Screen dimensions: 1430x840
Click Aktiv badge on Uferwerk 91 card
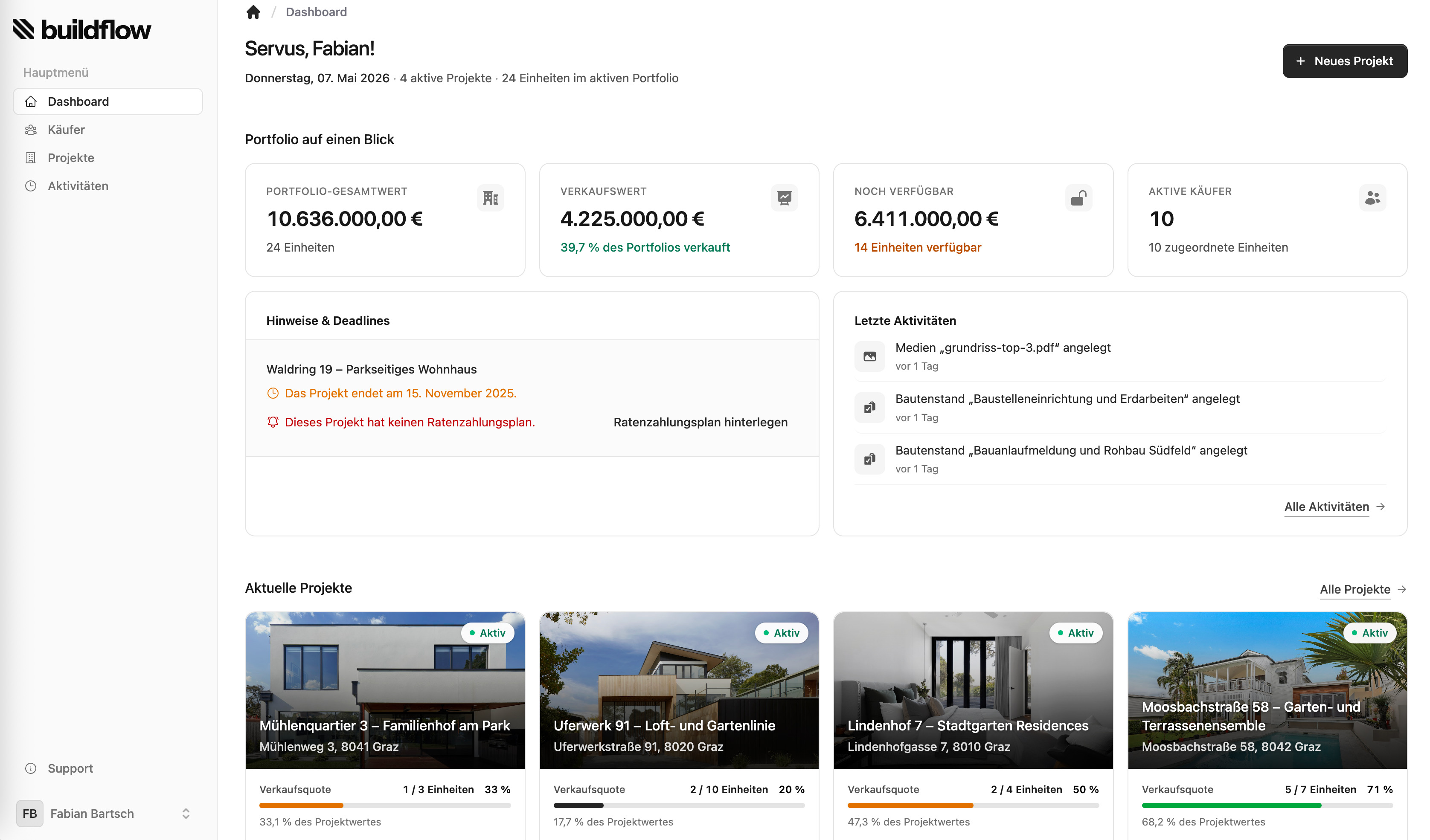(782, 633)
